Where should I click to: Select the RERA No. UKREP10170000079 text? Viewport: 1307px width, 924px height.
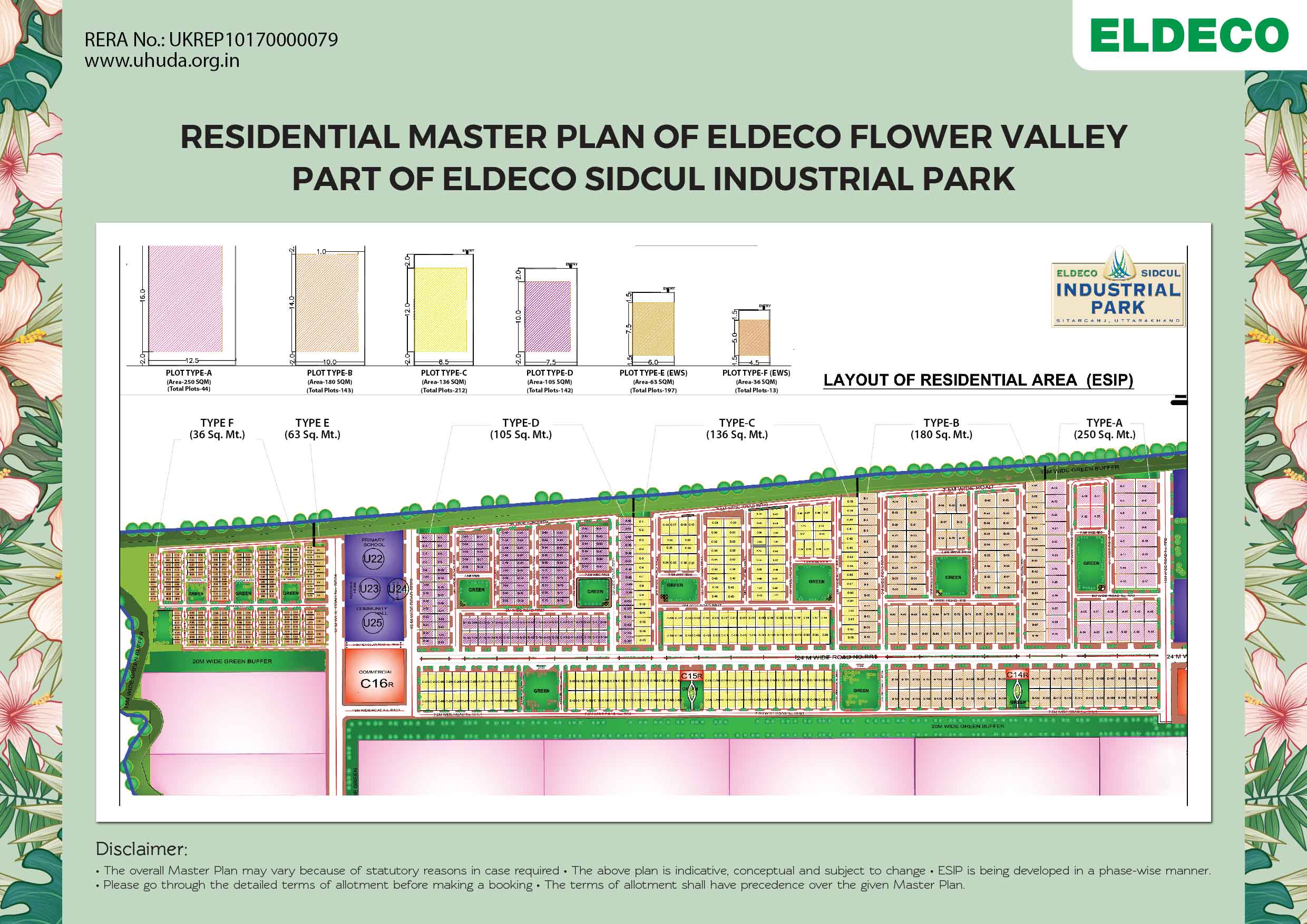point(211,40)
